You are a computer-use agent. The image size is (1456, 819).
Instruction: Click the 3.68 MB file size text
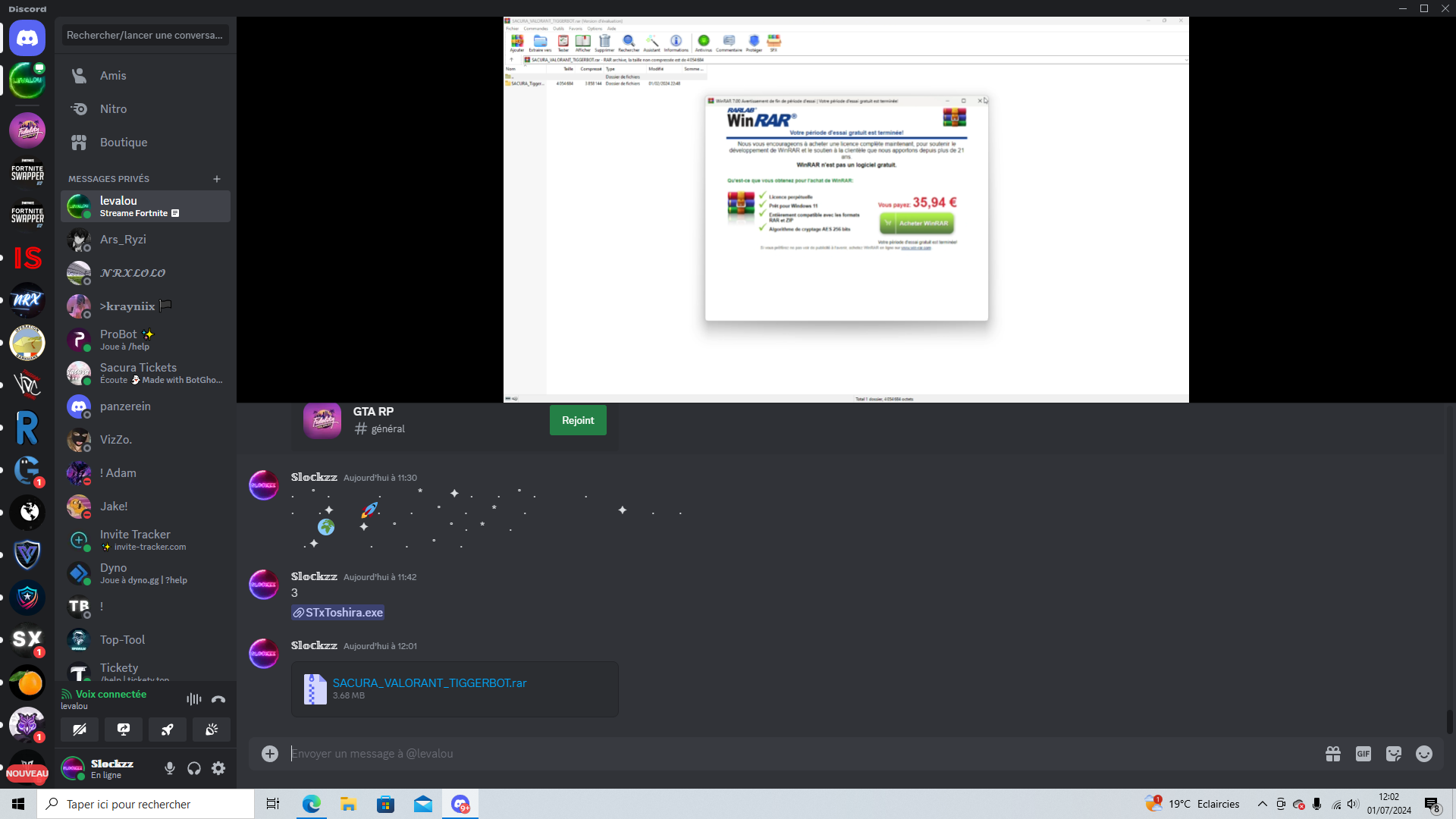(349, 695)
